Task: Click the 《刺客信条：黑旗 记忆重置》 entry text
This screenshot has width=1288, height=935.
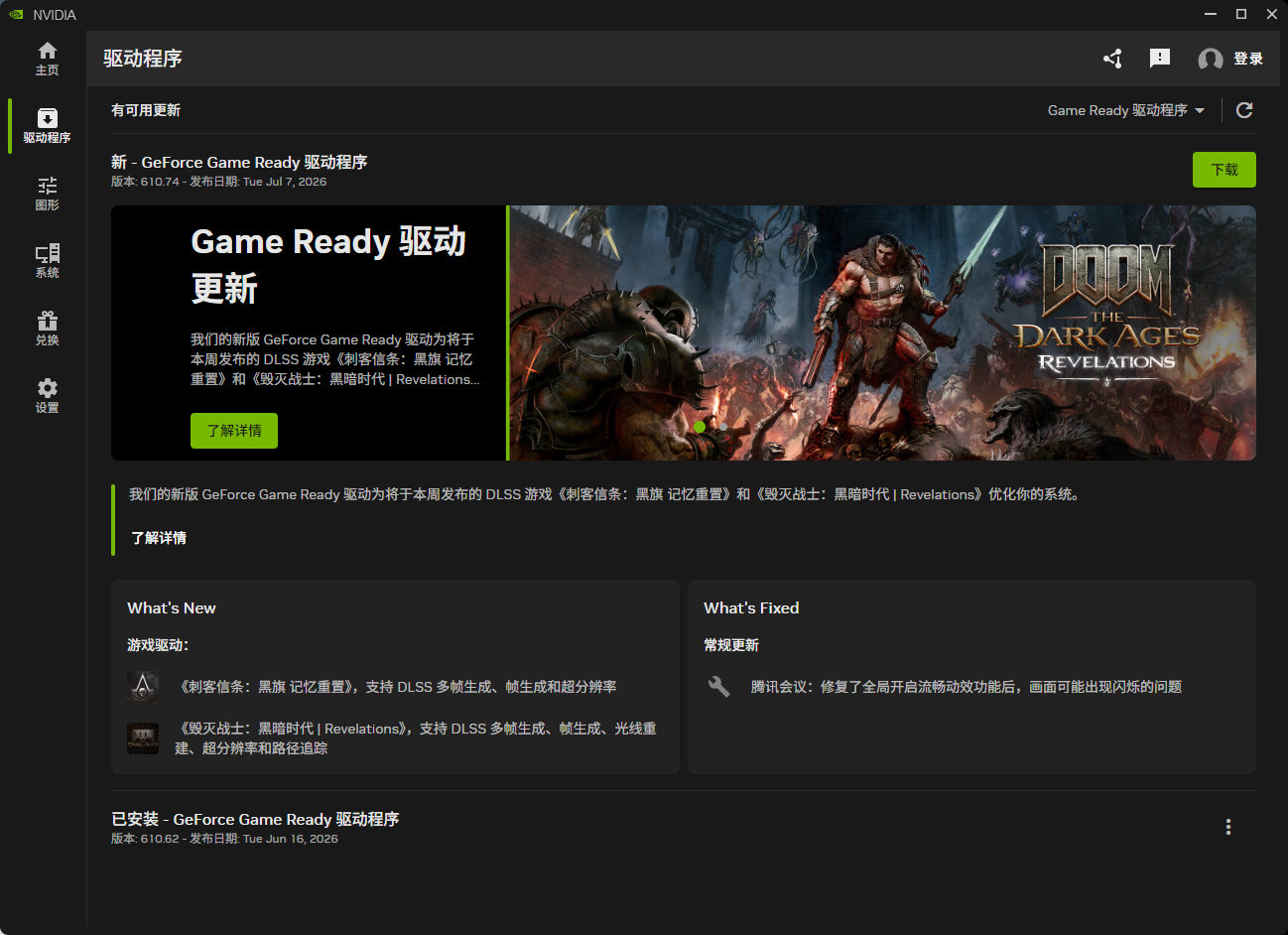Action: pos(396,687)
